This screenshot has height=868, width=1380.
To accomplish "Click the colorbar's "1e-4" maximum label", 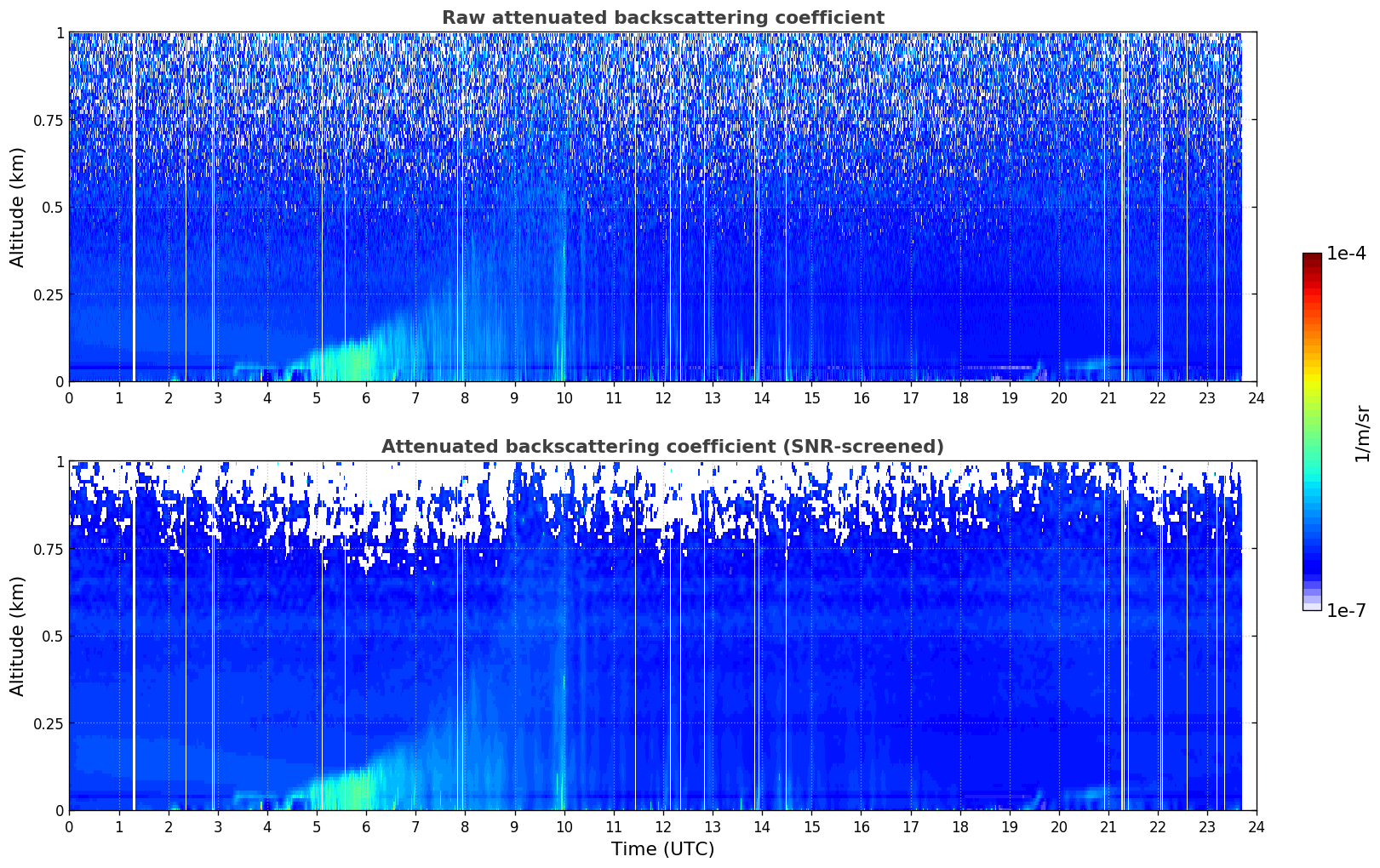I will tap(1345, 254).
